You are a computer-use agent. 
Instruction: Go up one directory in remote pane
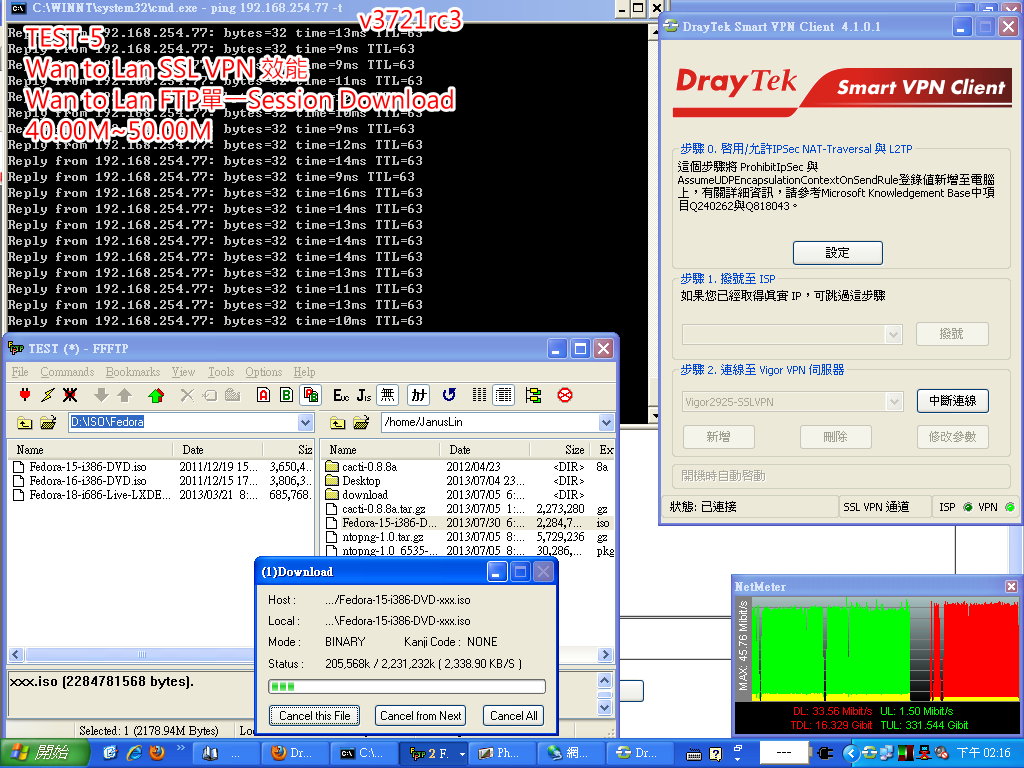tap(338, 423)
